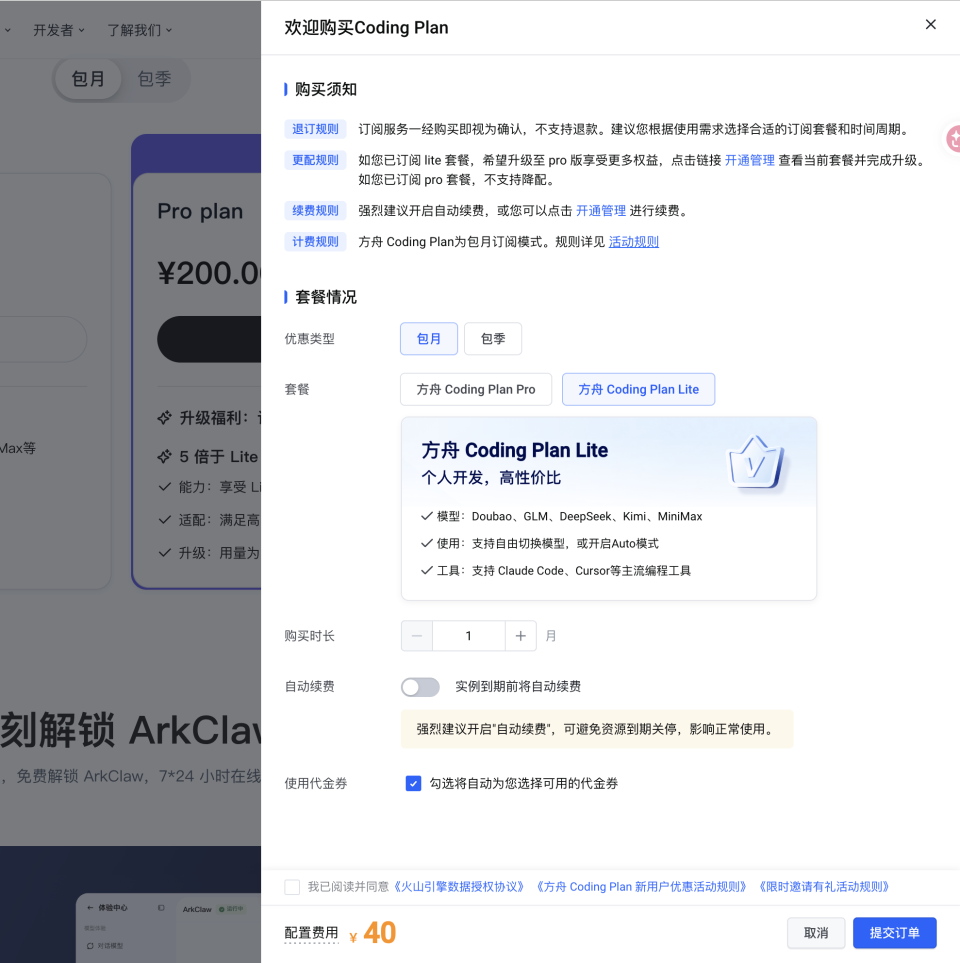Click the 40 price value
Viewport: 960px width, 963px height.
pos(380,933)
